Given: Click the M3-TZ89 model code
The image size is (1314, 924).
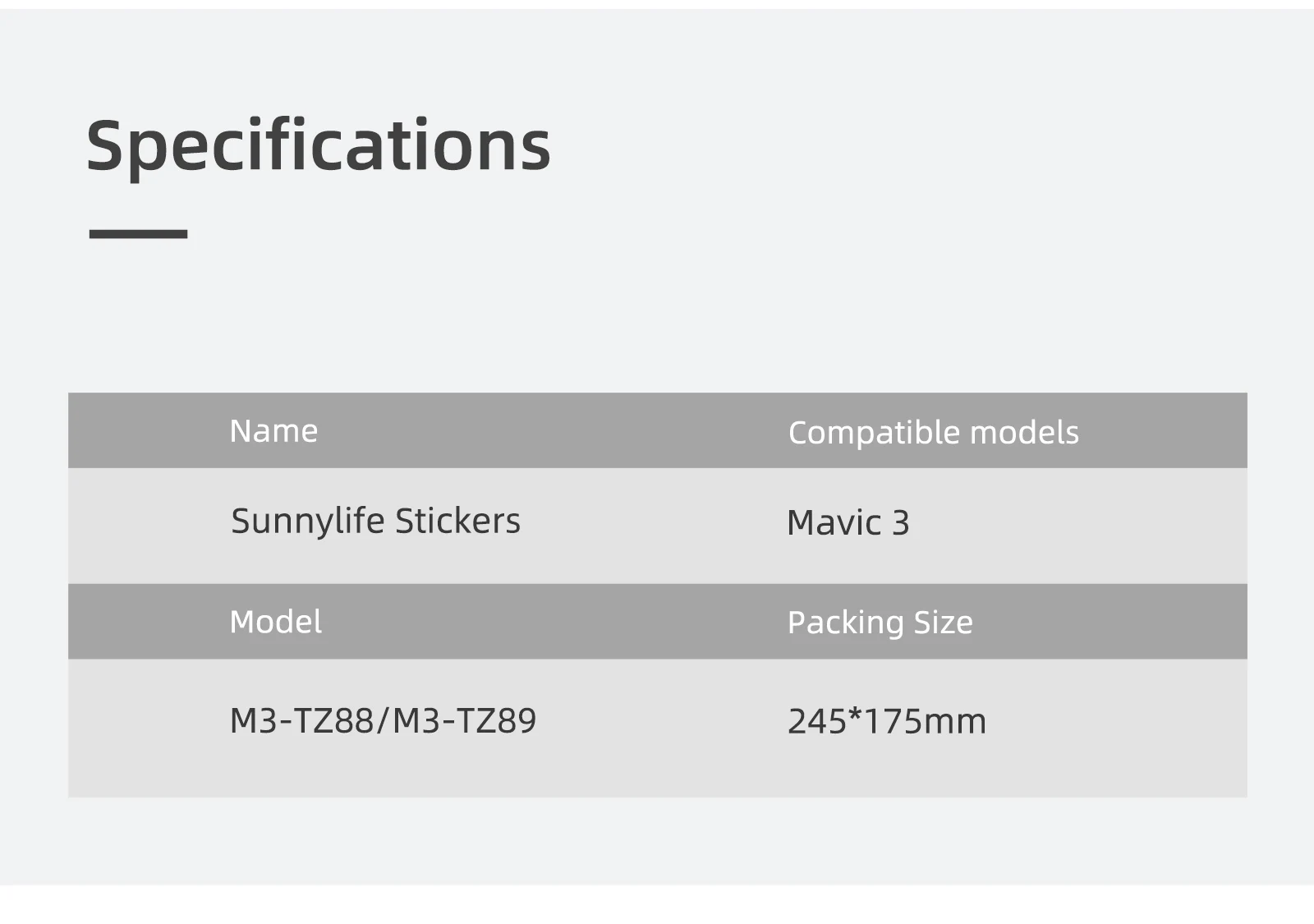Looking at the screenshot, I should [465, 720].
